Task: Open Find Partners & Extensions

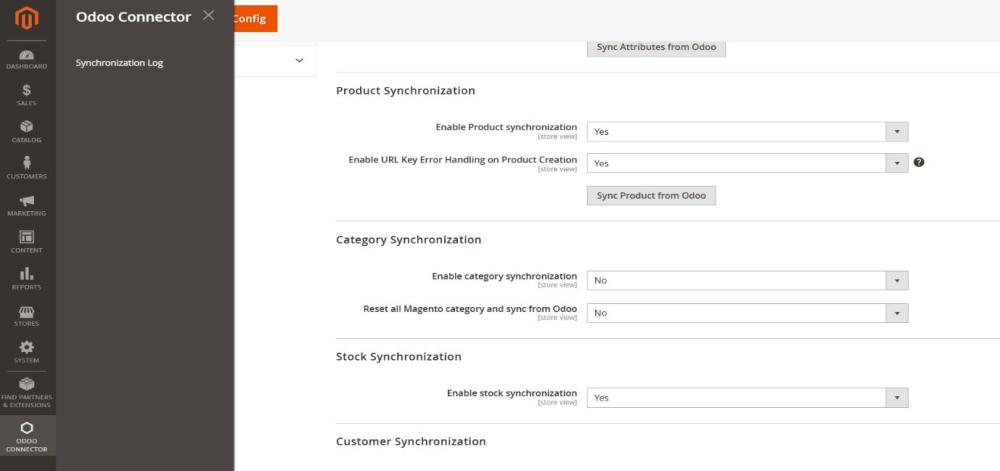Action: [x=27, y=393]
